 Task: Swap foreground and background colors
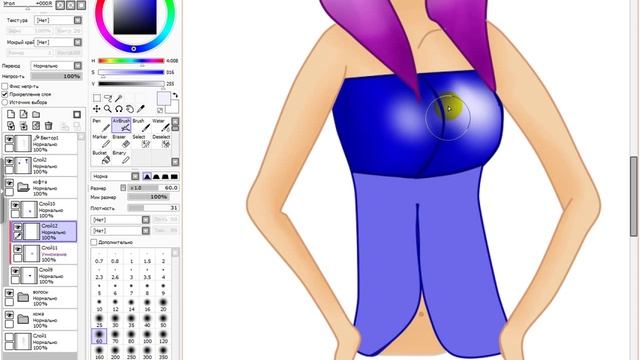click(x=176, y=95)
